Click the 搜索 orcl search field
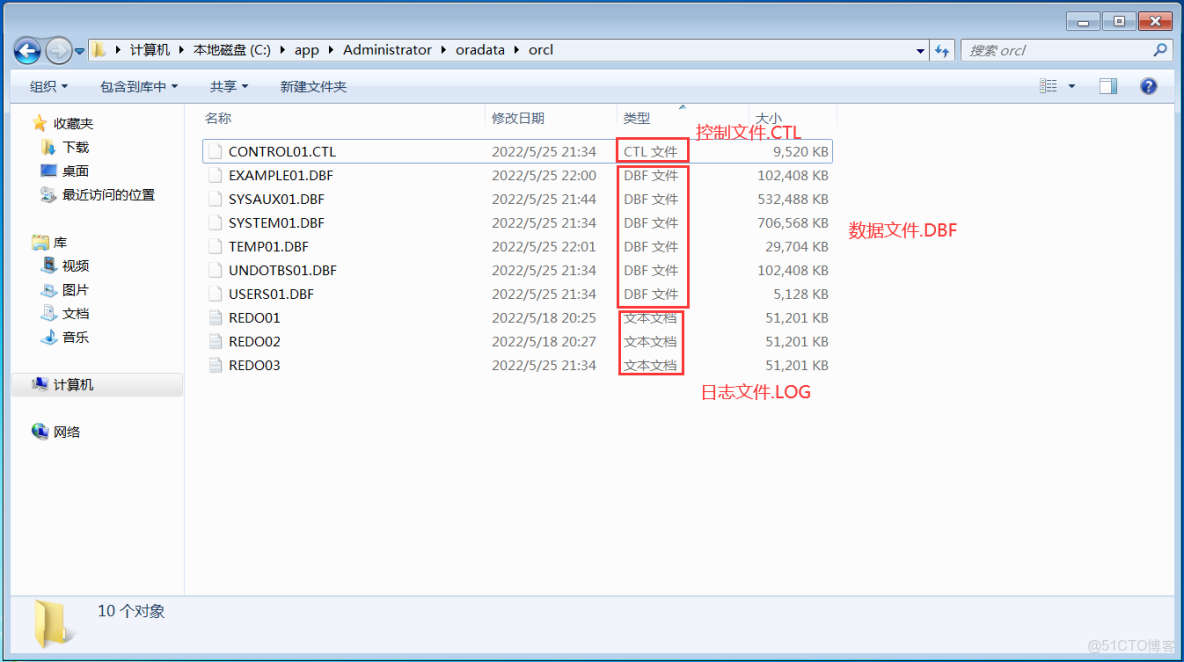This screenshot has height=662, width=1184. 1057,51
